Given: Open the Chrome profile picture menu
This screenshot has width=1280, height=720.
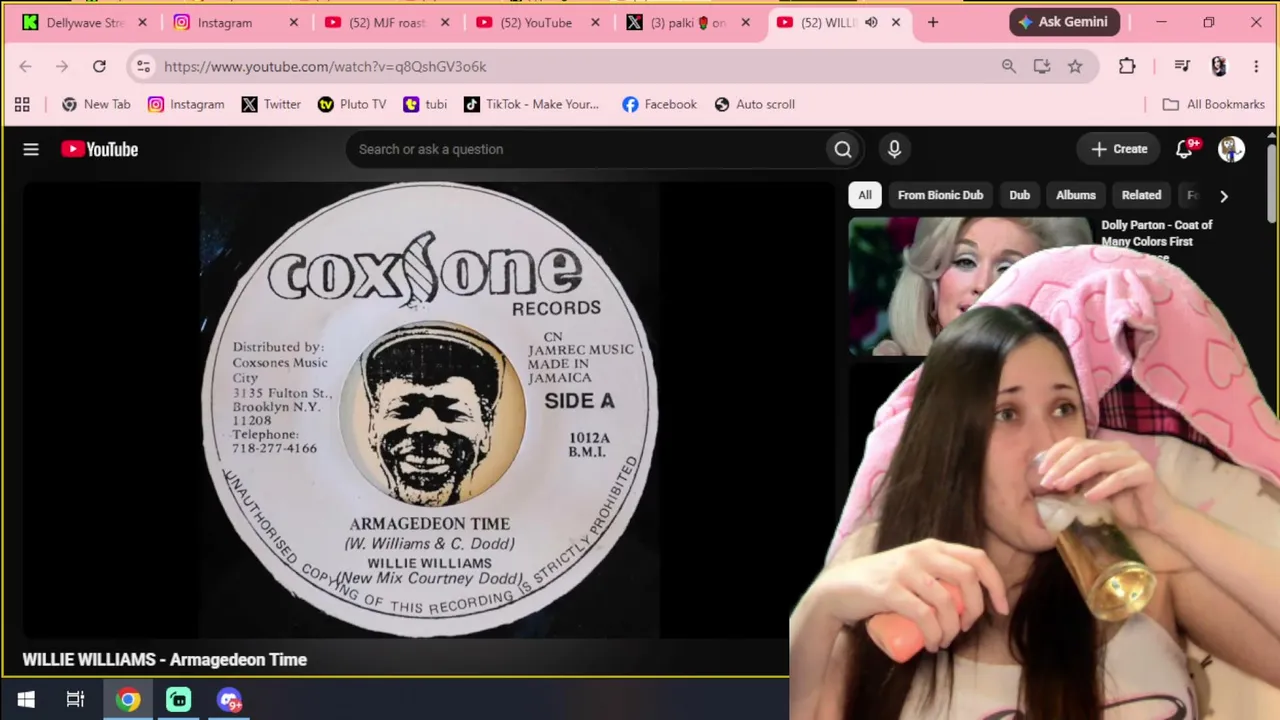Looking at the screenshot, I should [x=1218, y=66].
